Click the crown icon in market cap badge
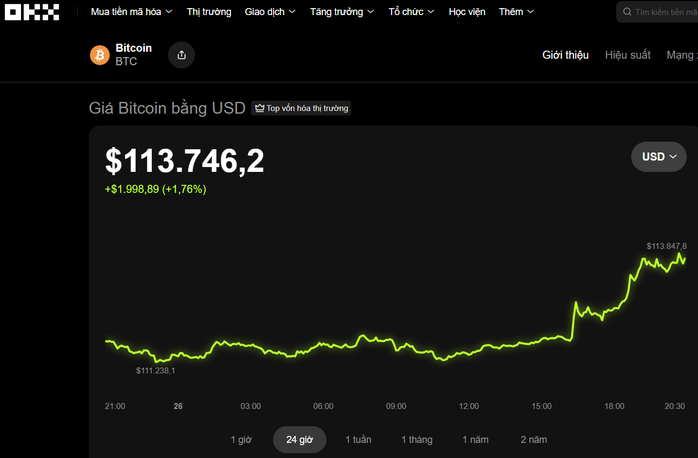698x458 pixels. coord(259,108)
